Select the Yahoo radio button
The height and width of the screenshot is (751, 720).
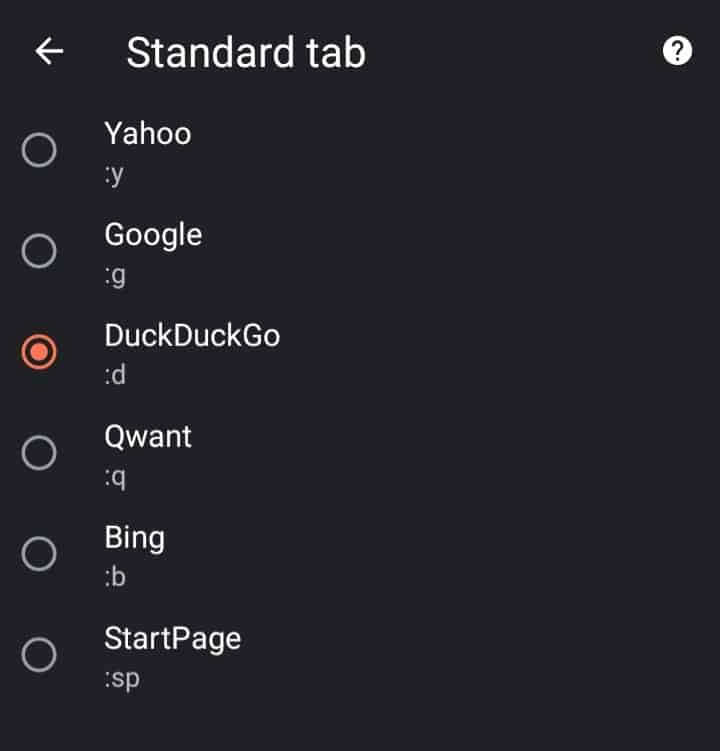click(x=39, y=151)
